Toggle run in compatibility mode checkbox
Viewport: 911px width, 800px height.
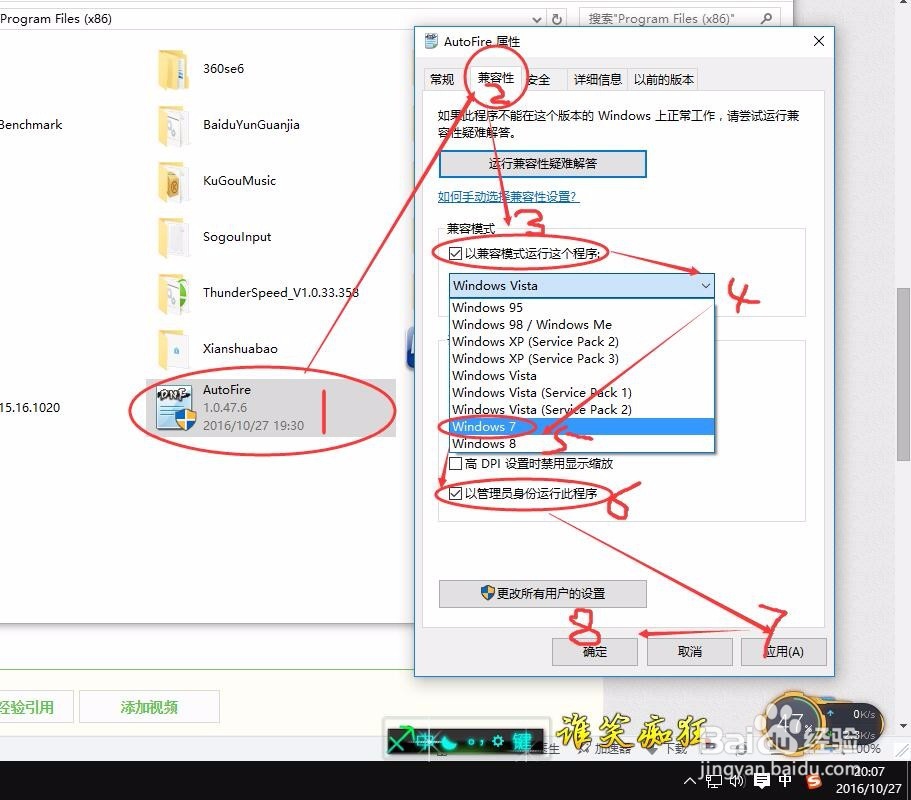point(455,254)
